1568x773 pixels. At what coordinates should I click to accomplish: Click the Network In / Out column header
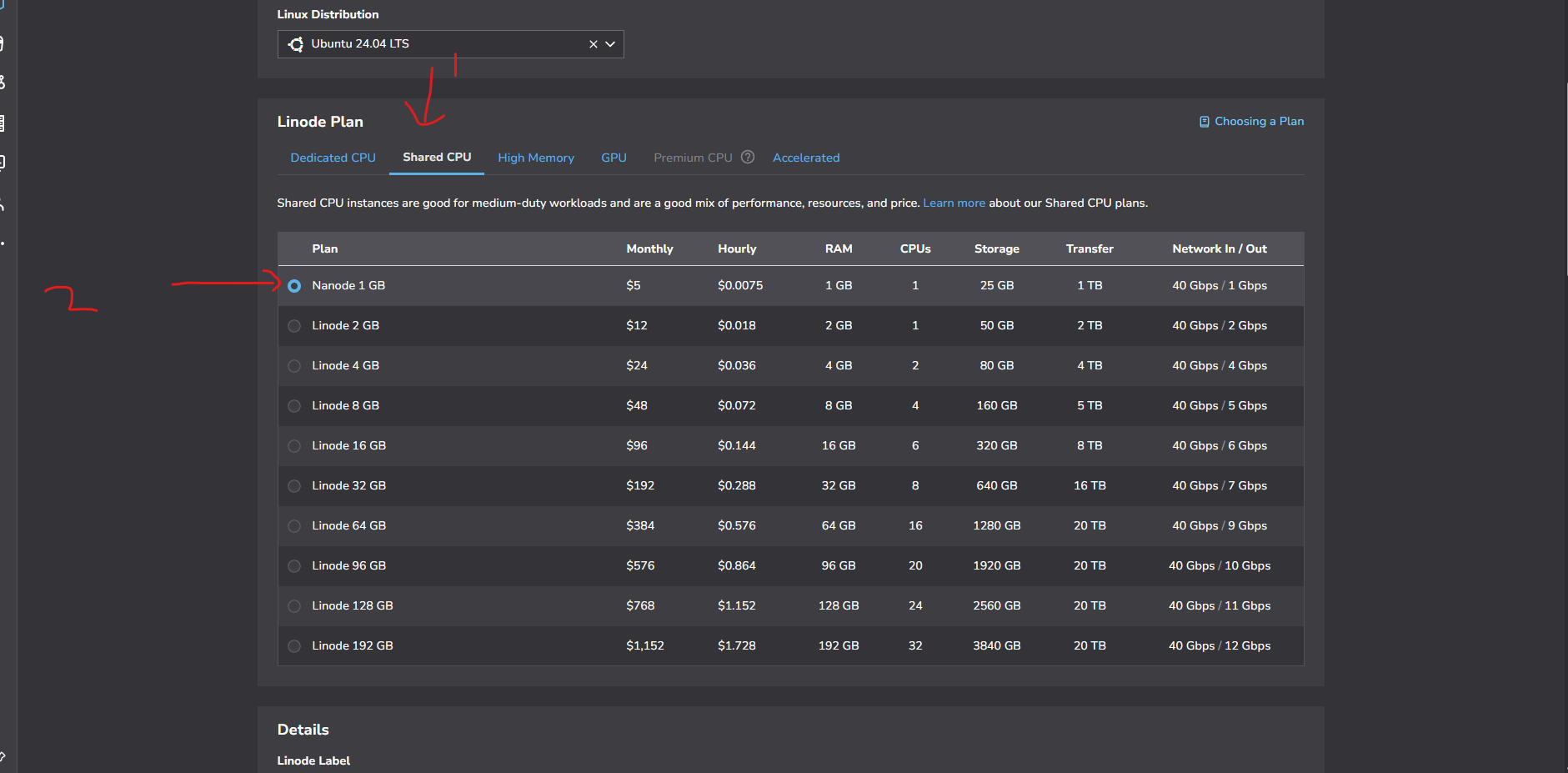tap(1220, 248)
